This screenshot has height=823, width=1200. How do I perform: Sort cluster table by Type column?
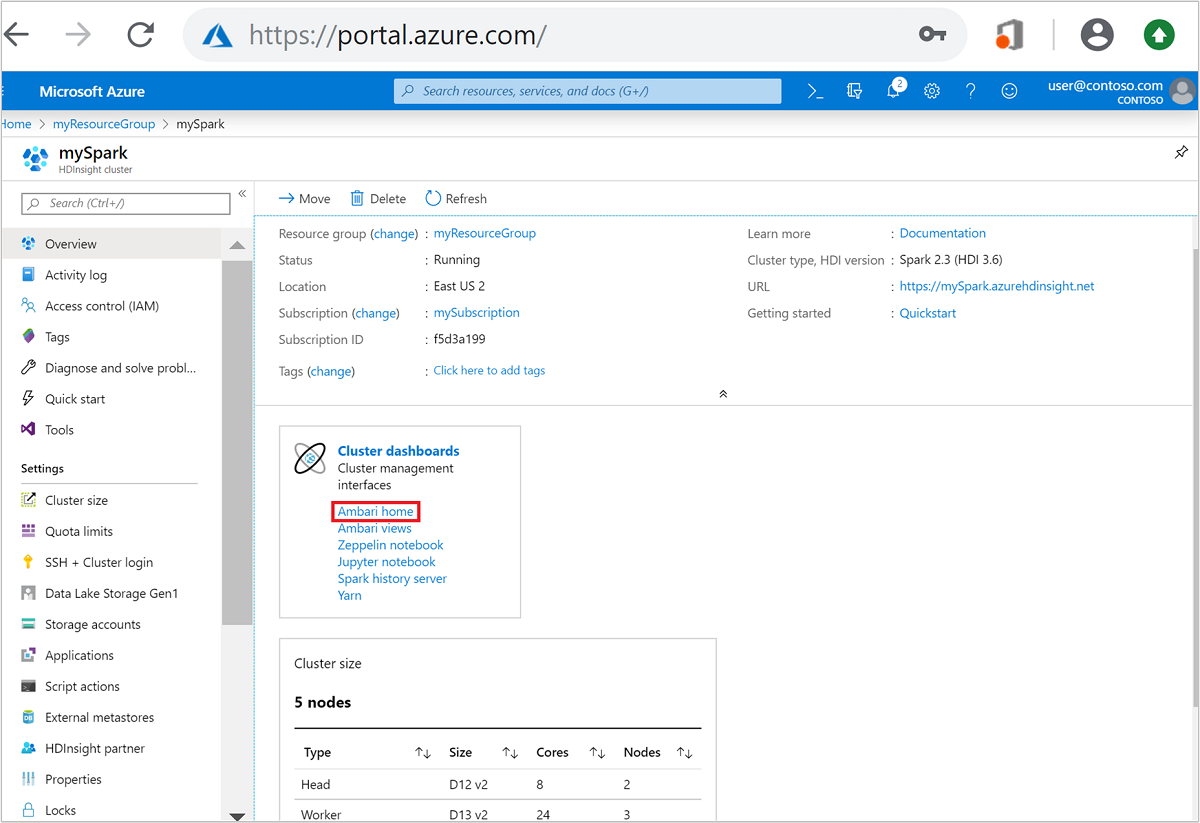pyautogui.click(x=423, y=752)
